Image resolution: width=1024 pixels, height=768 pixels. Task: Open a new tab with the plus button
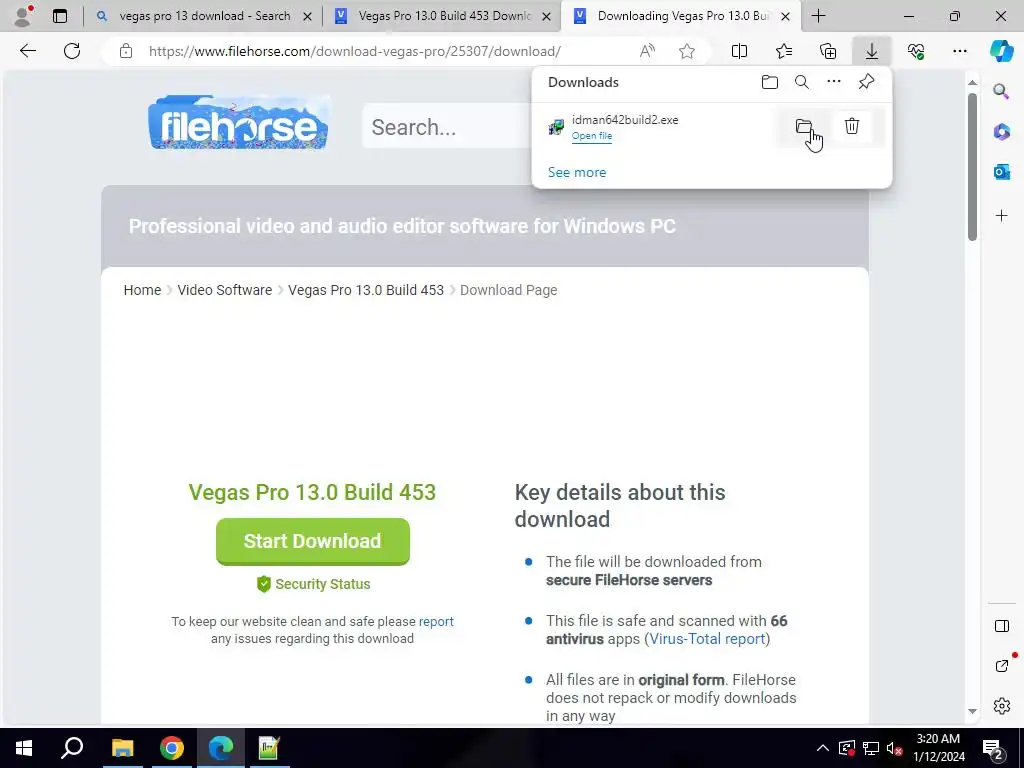point(818,16)
